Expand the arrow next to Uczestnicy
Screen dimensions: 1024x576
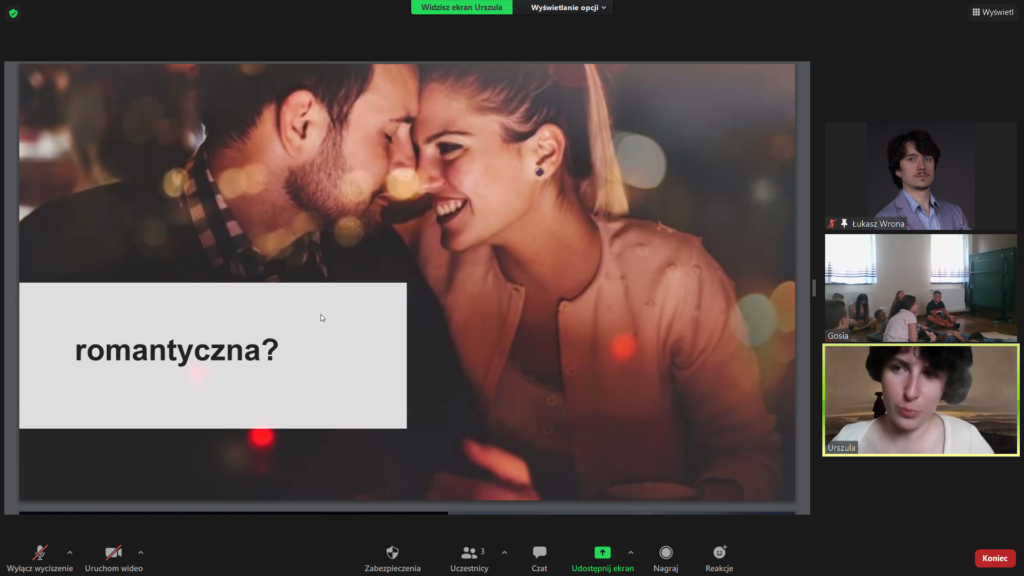[x=504, y=552]
